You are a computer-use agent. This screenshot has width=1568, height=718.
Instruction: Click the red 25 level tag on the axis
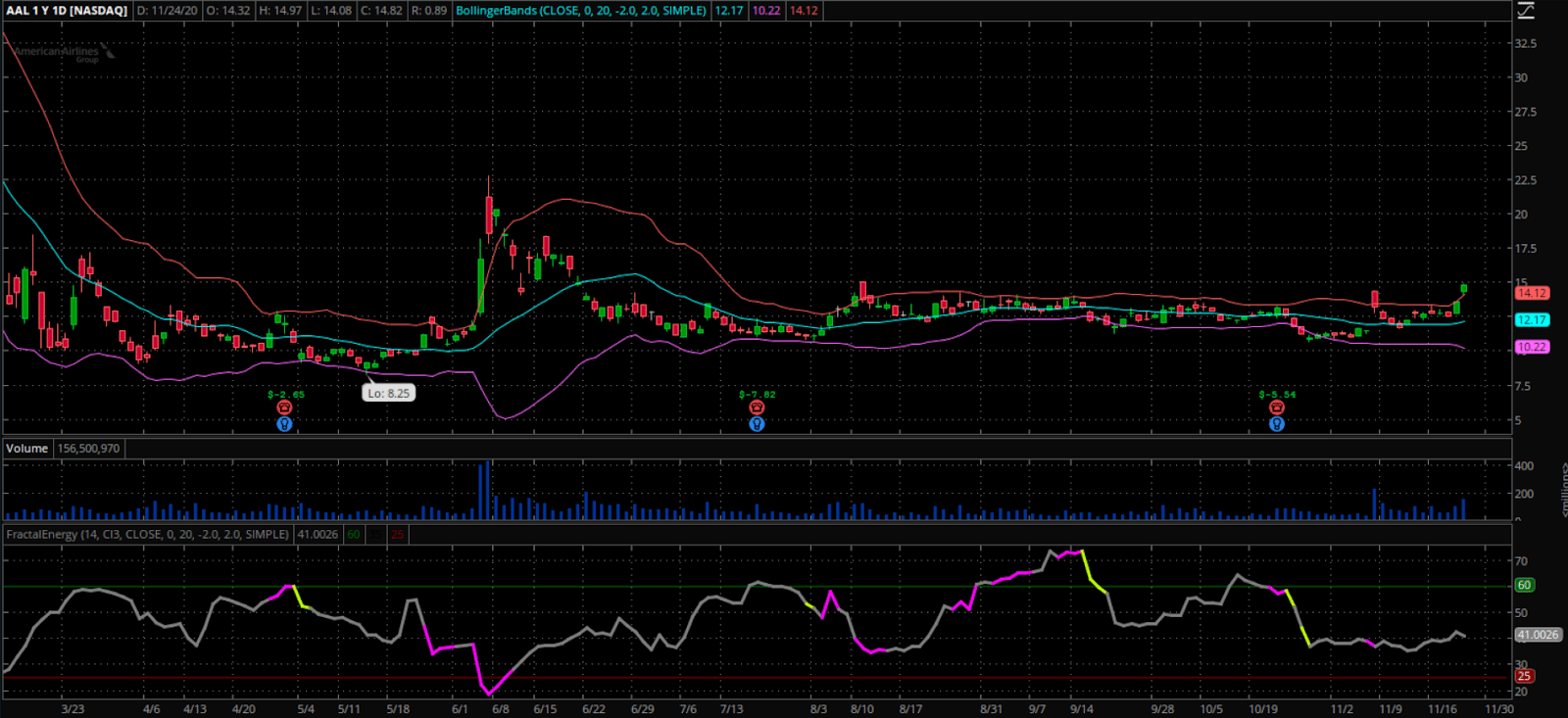coord(1524,676)
